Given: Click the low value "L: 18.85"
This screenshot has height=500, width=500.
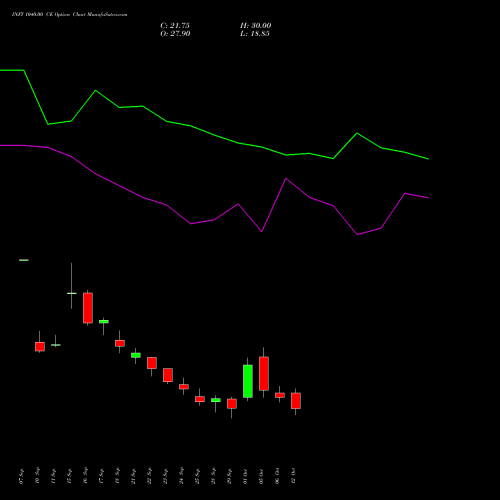Looking at the screenshot, I should 255,34.
